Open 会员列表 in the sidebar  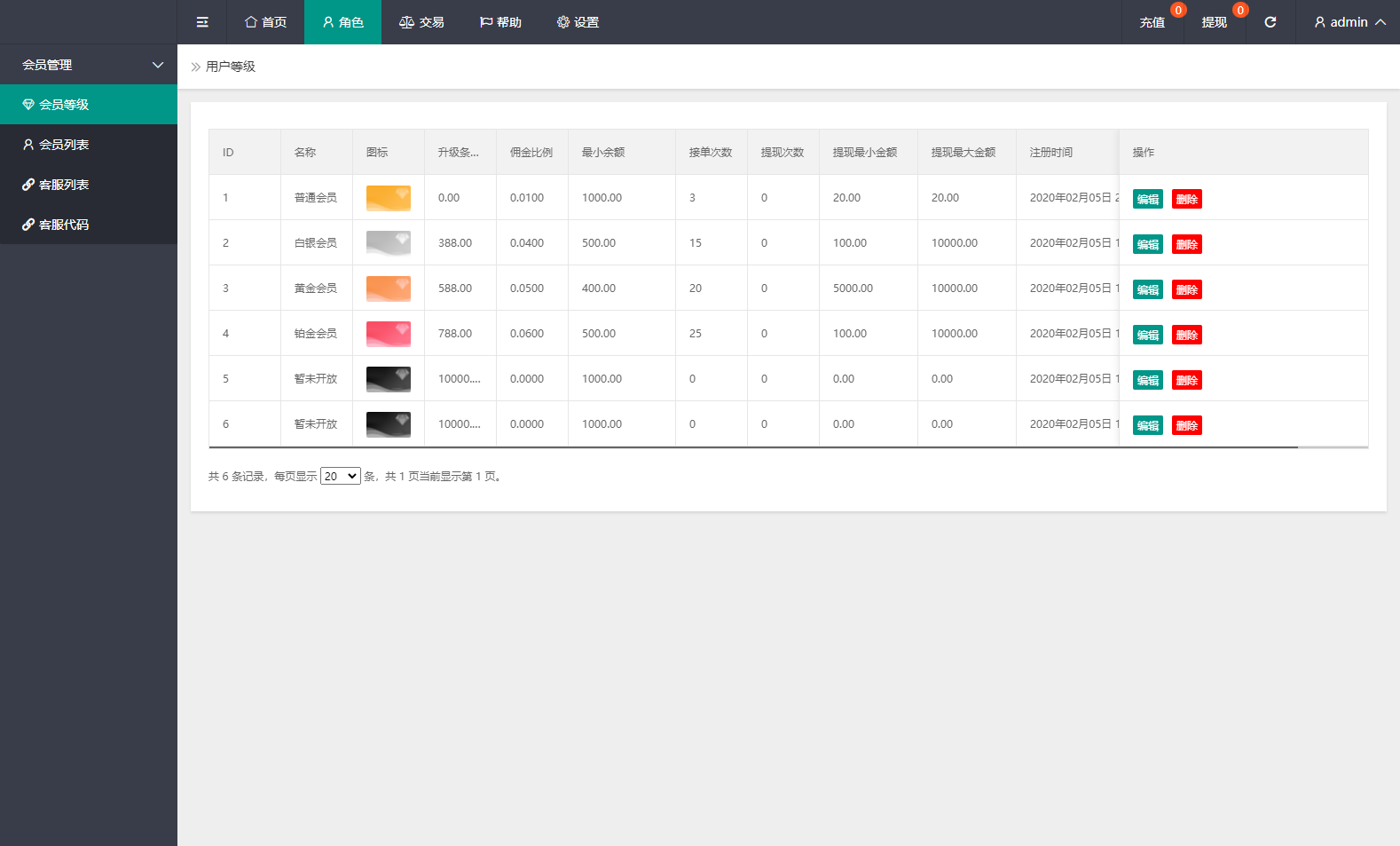pyautogui.click(x=89, y=145)
